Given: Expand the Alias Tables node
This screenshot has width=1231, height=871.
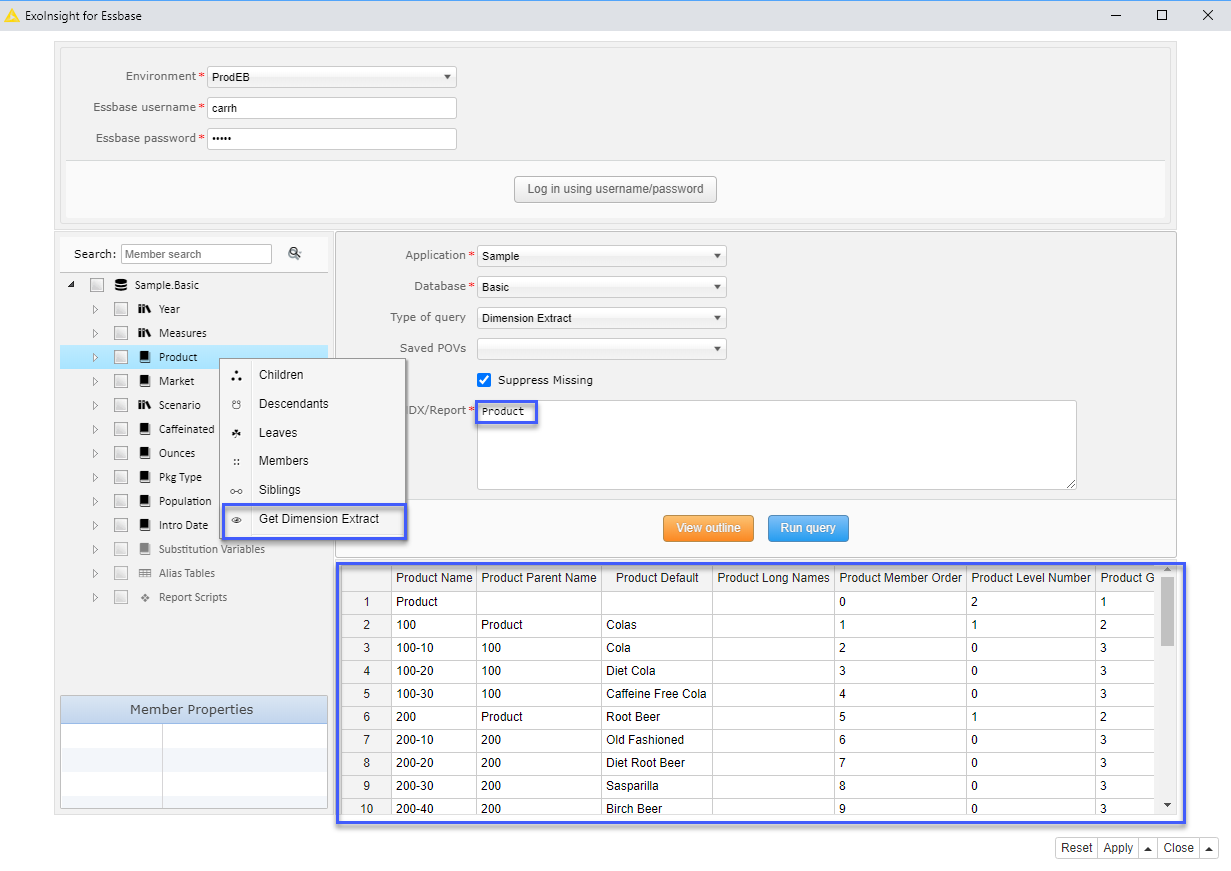Looking at the screenshot, I should [96, 573].
